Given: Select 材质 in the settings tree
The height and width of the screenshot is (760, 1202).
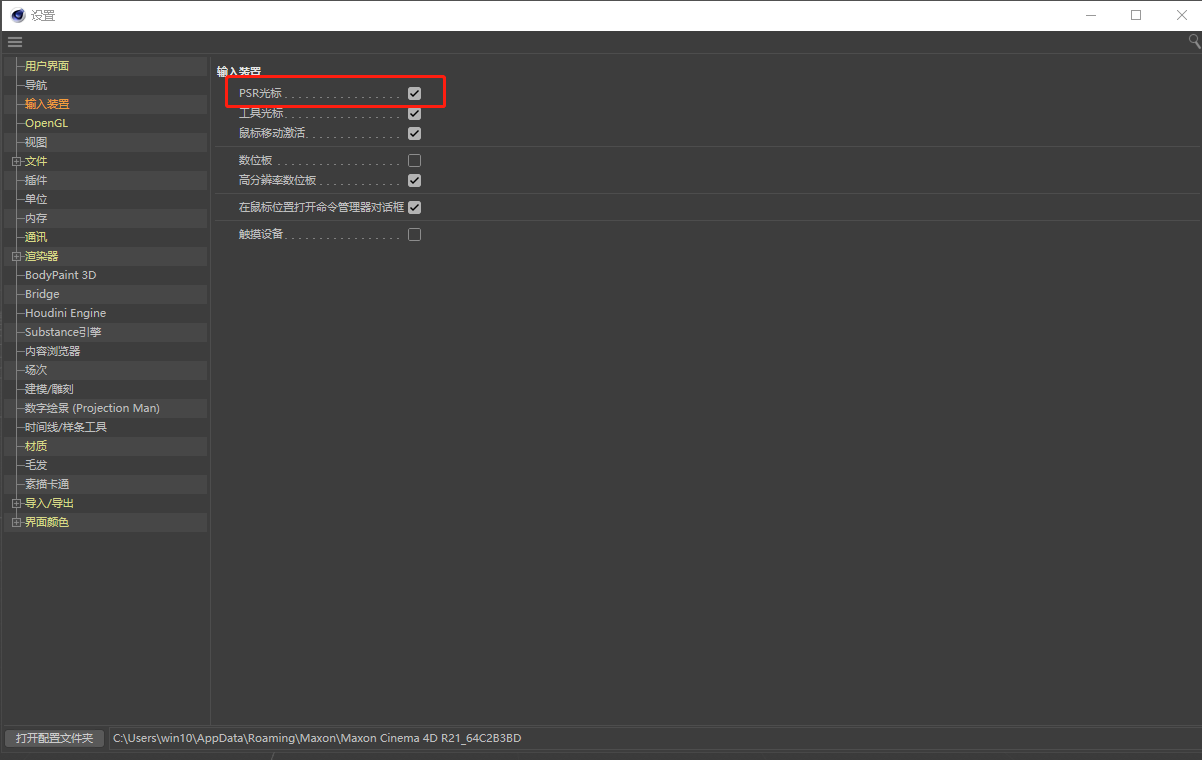Looking at the screenshot, I should click(36, 446).
